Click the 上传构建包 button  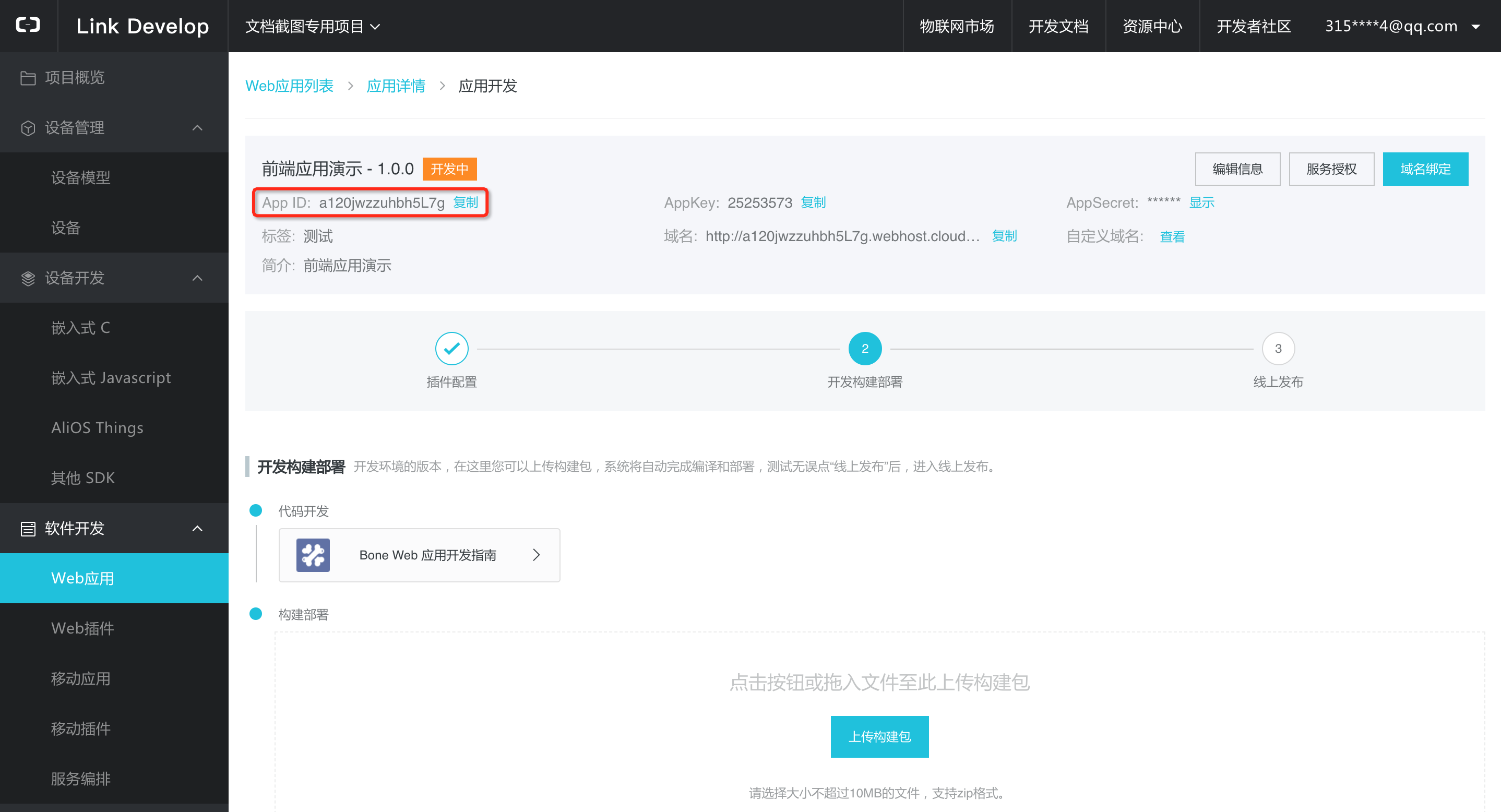point(879,737)
